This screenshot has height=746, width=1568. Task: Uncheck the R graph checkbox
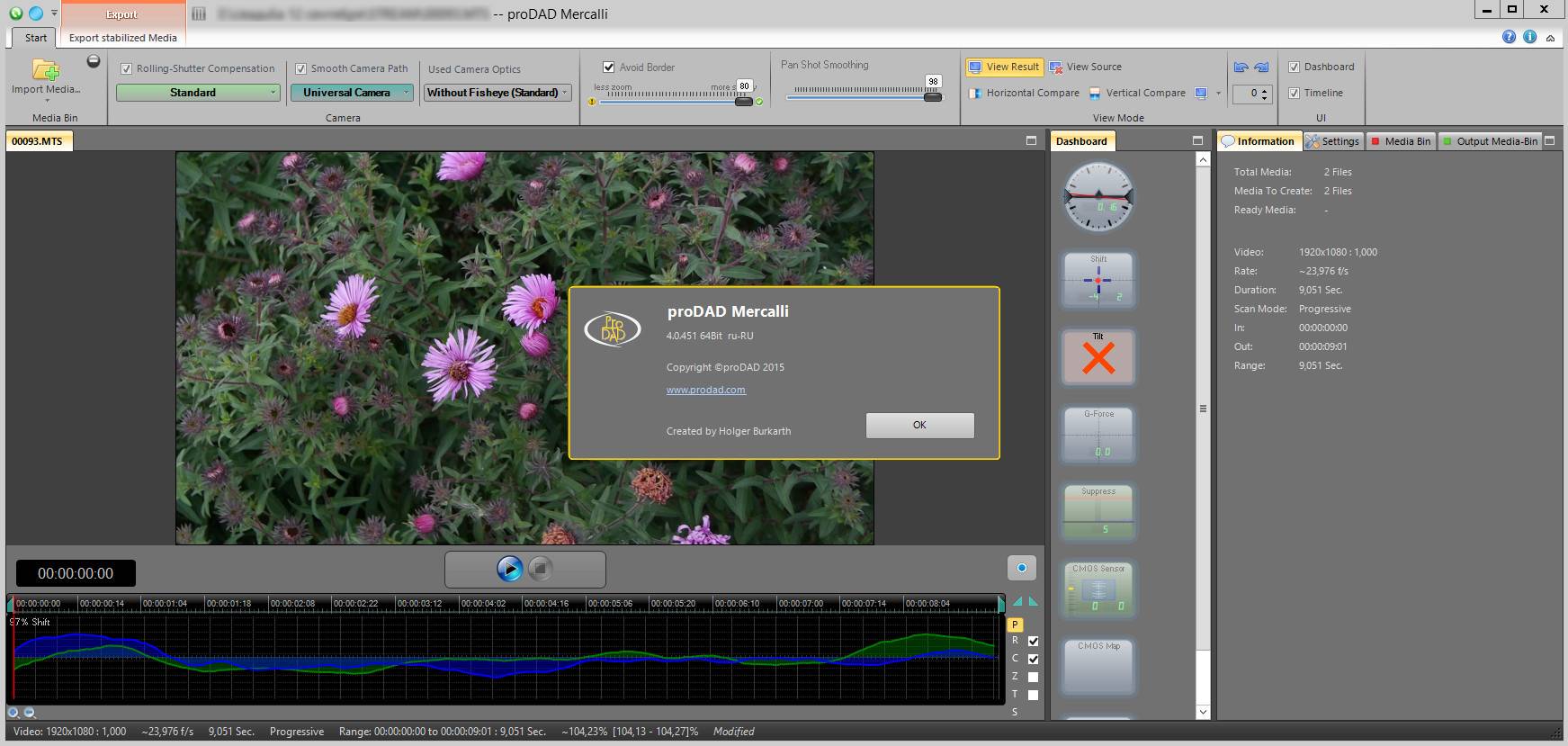pyautogui.click(x=1033, y=642)
